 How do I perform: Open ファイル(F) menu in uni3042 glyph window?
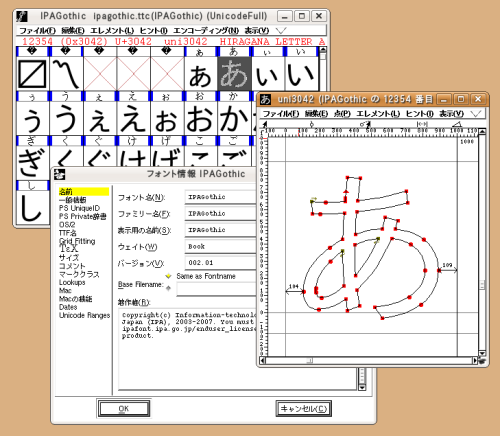(x=281, y=114)
